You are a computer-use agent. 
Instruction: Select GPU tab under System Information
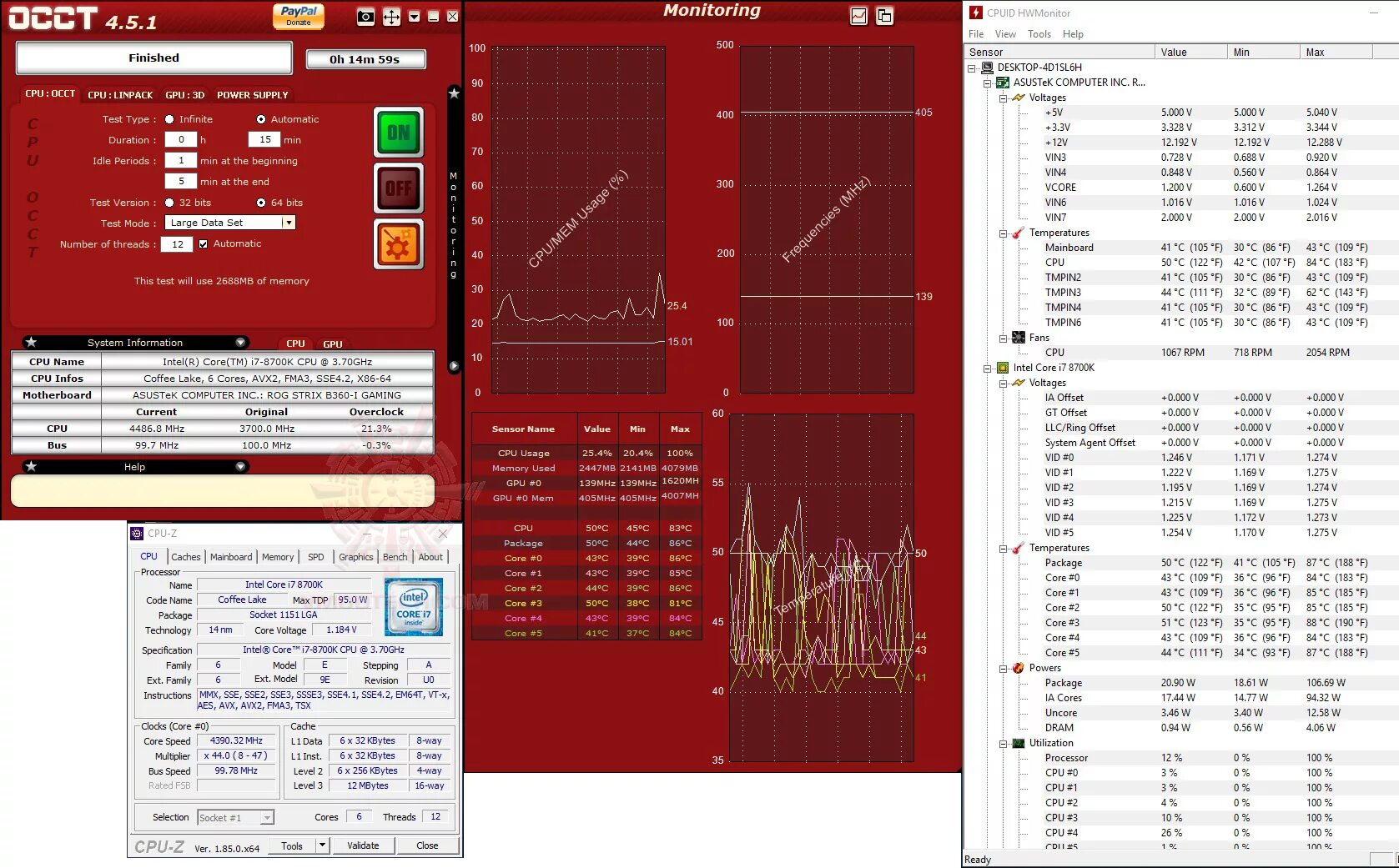333,344
